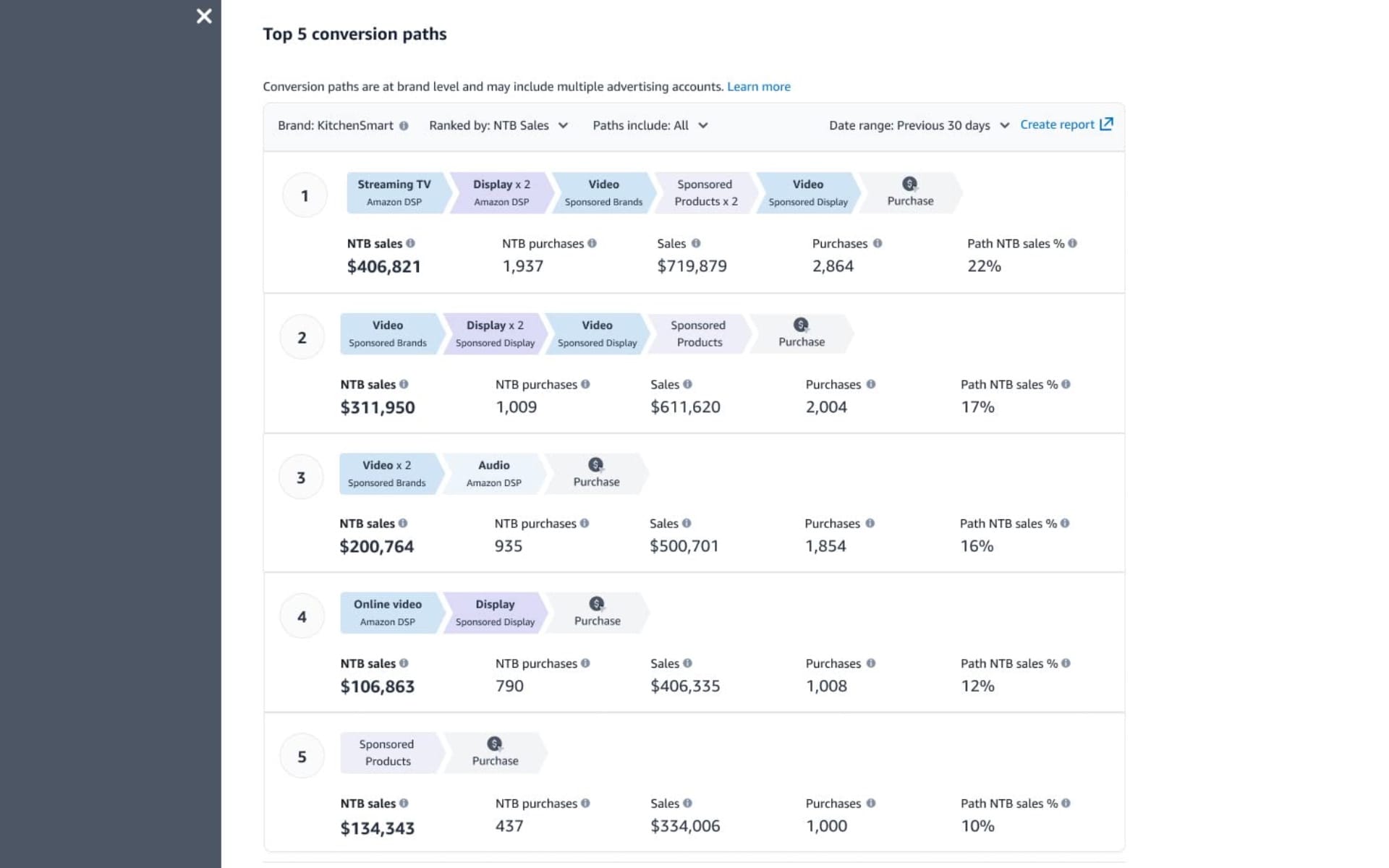
Task: Select the Audio Amazon DSP segment on path 3
Action: pos(493,473)
